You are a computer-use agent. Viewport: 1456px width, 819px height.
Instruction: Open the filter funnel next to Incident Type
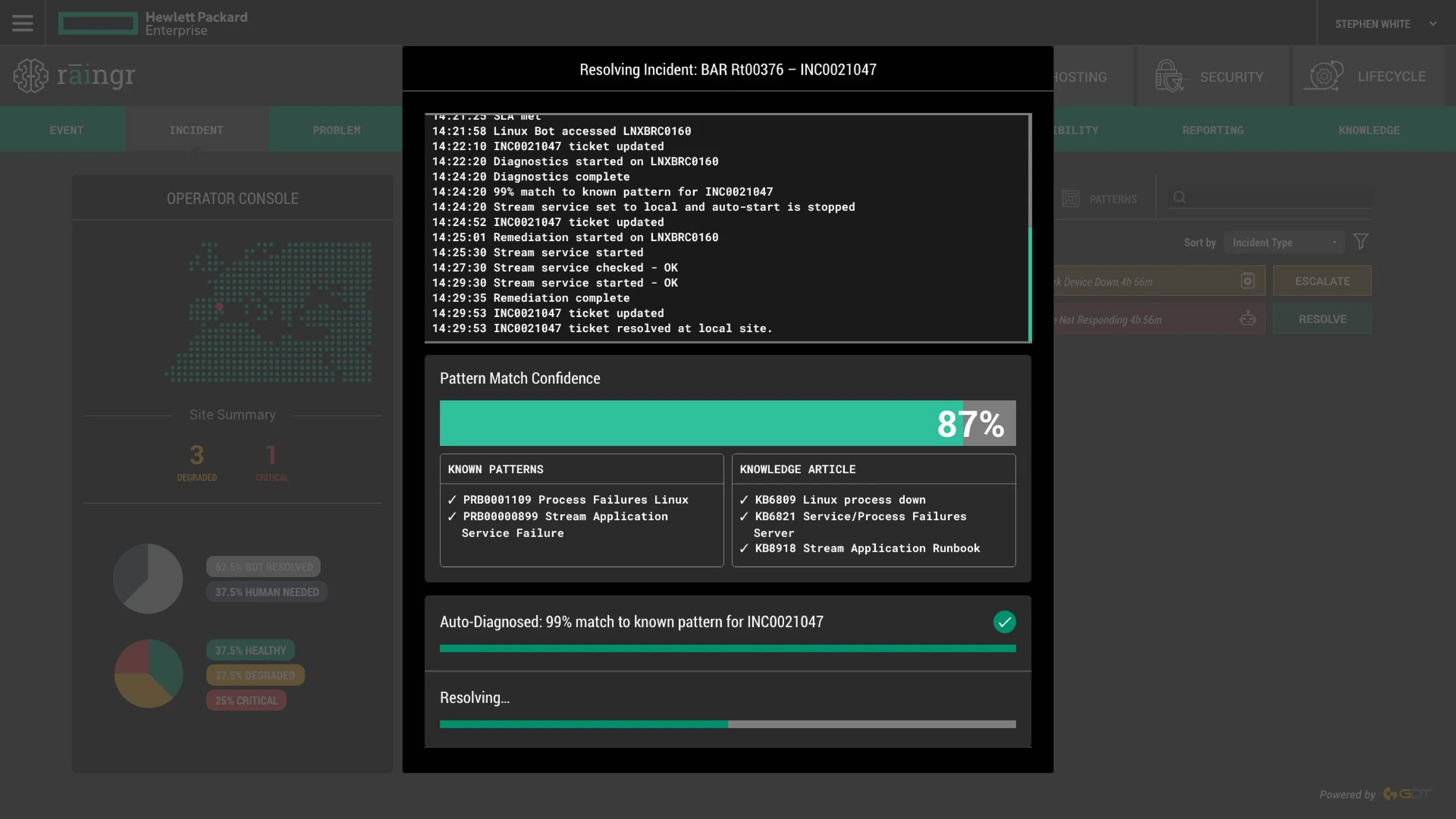pyautogui.click(x=1361, y=241)
